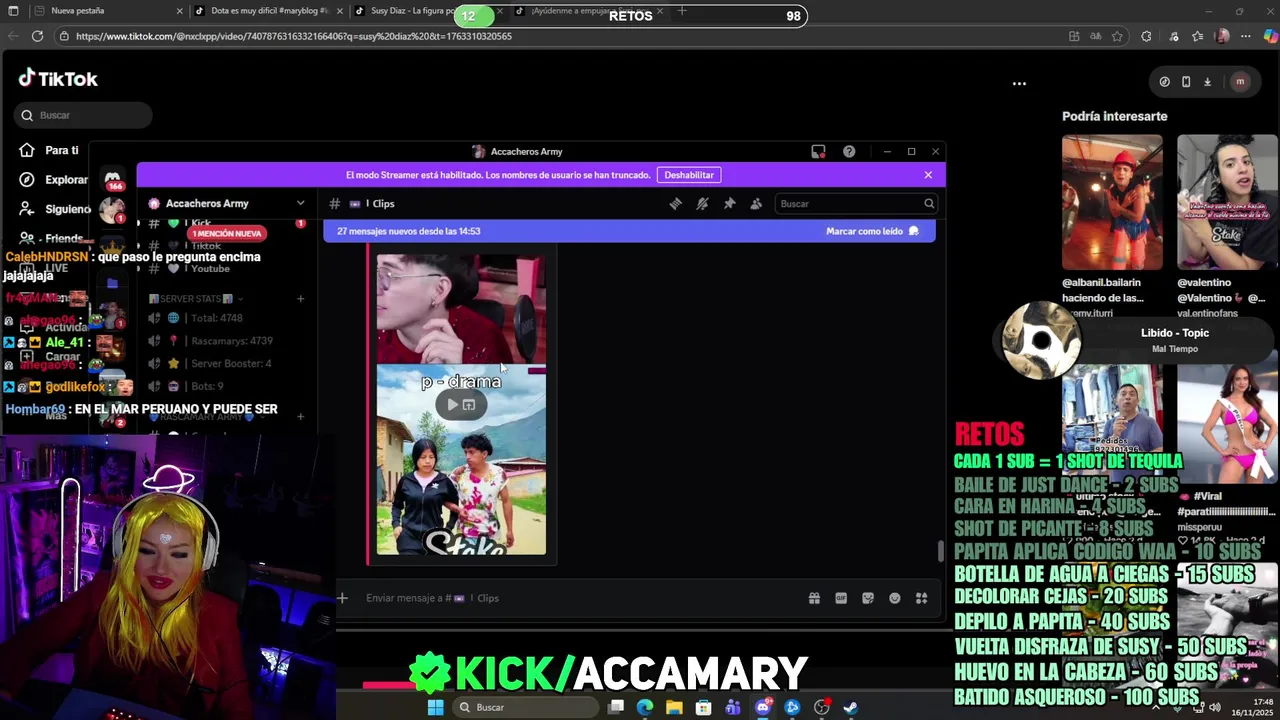Viewport: 1280px width, 720px height.
Task: Open TikTok Explorar page
Action: click(x=52, y=180)
